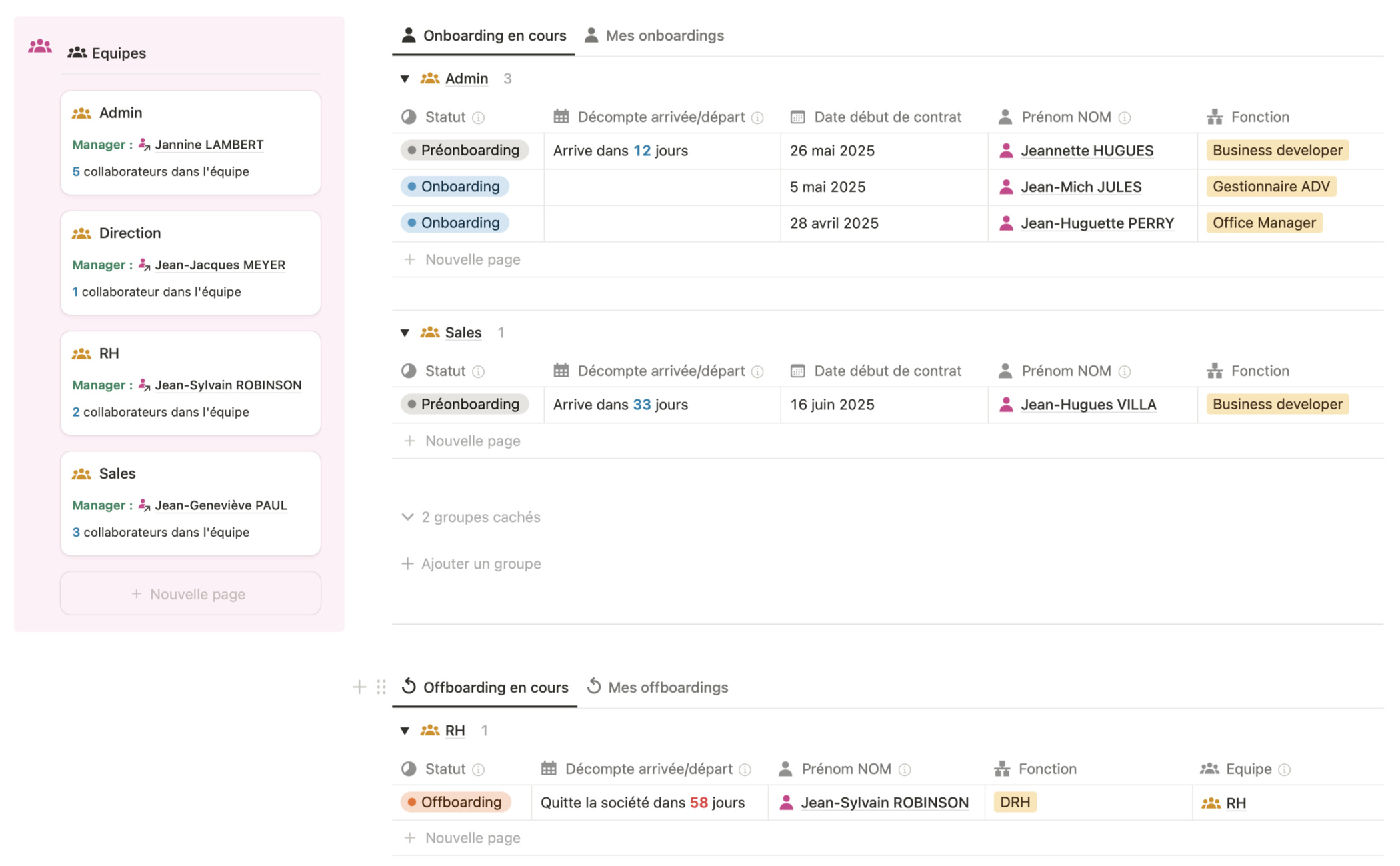
Task: Click person icon next to Jeannette HUGUES
Action: pyautogui.click(x=1006, y=151)
